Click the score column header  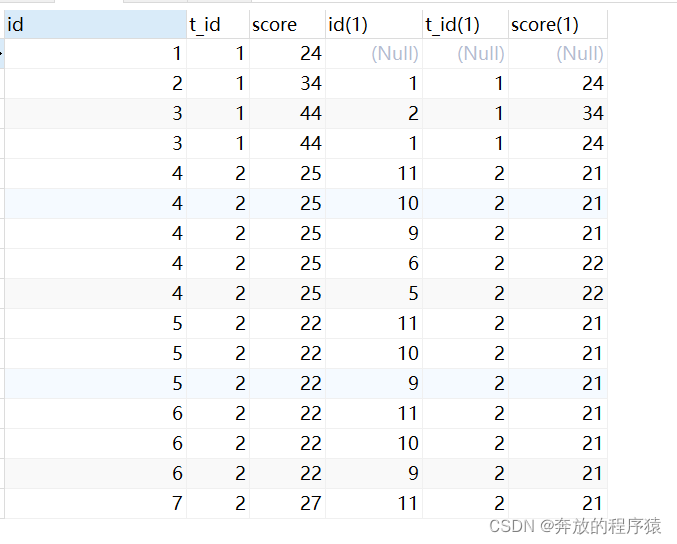pos(287,24)
